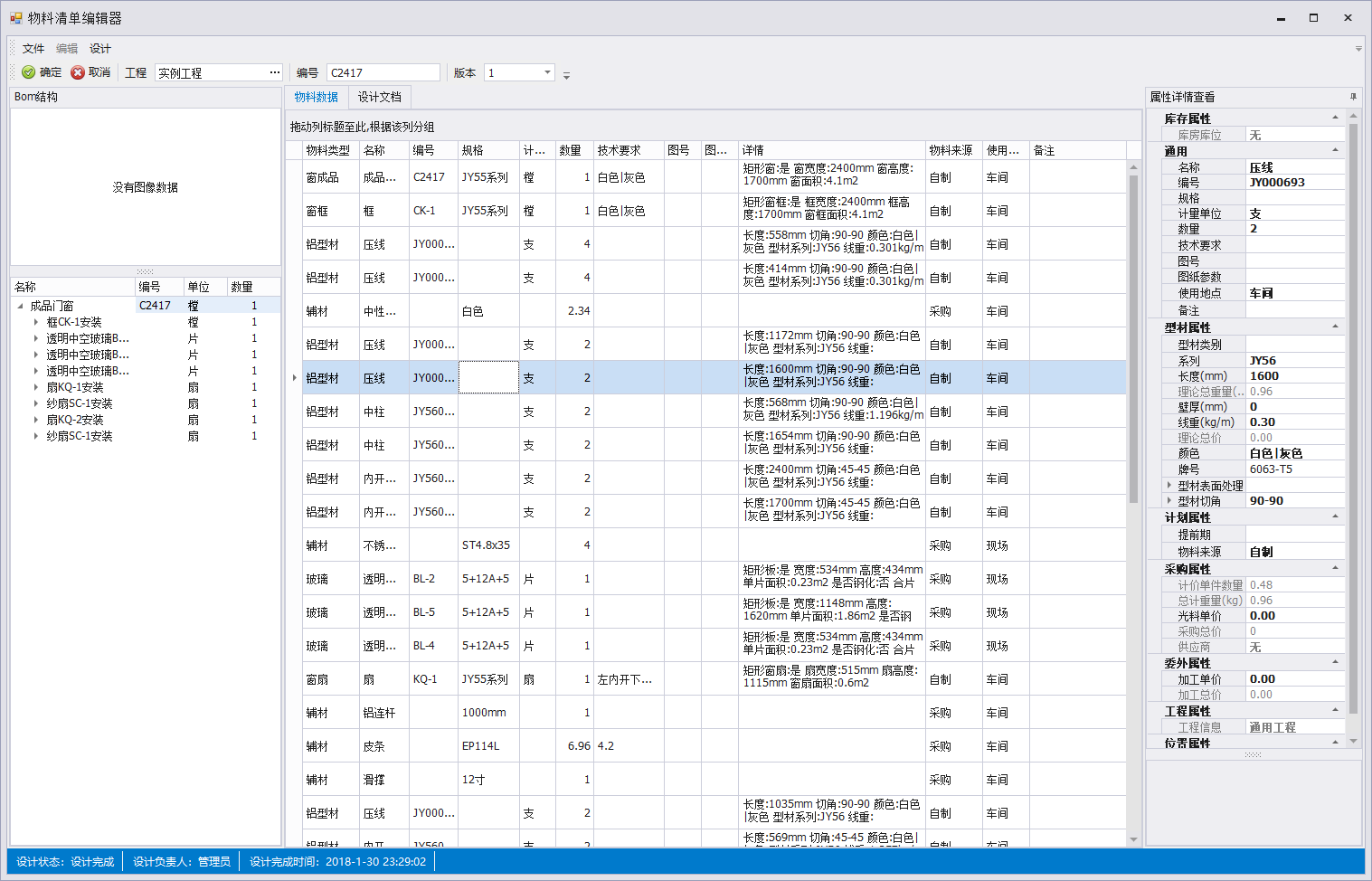
Task: Click the app icon in the title bar
Action: tap(15, 18)
